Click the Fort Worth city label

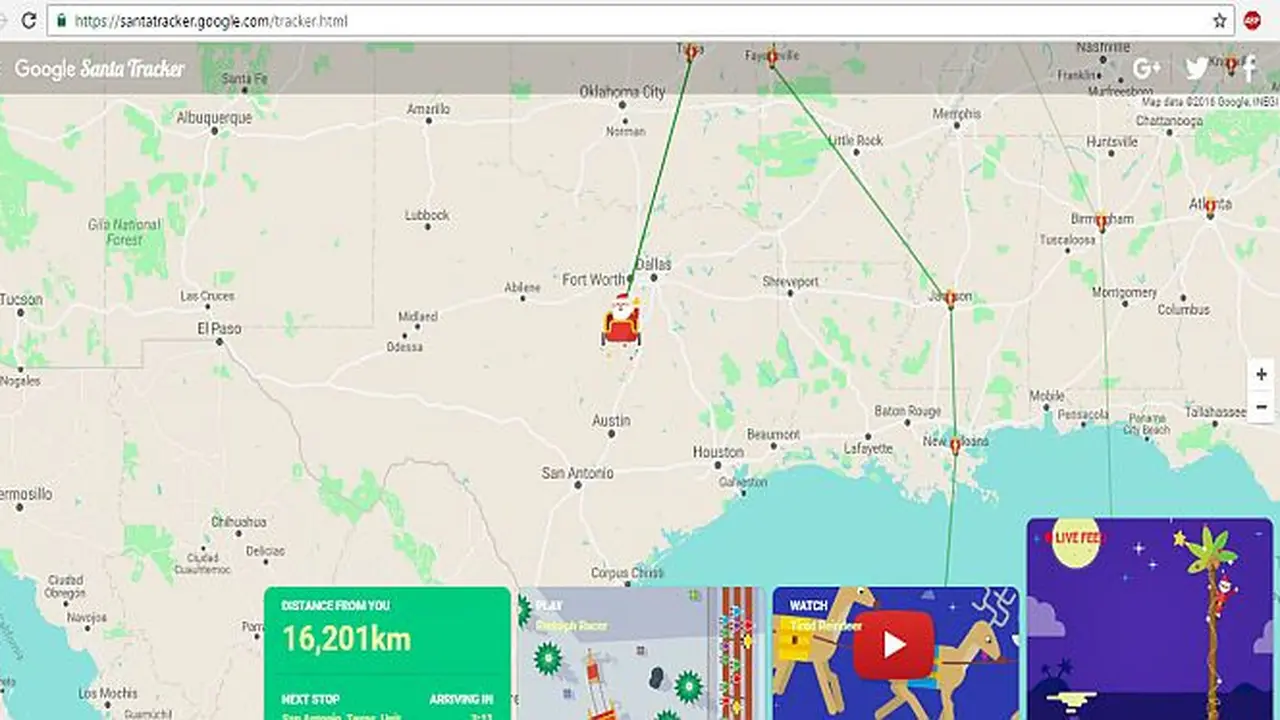[594, 280]
